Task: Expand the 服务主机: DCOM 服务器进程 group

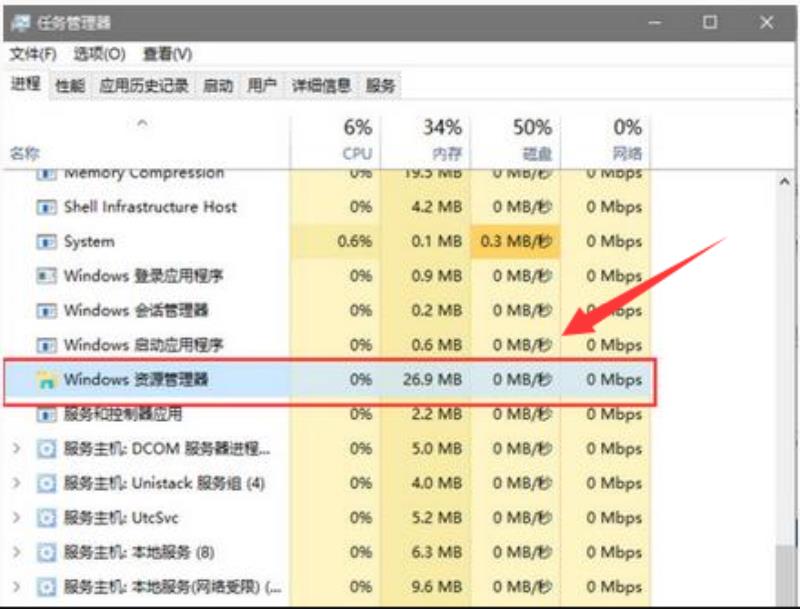Action: [x=16, y=449]
